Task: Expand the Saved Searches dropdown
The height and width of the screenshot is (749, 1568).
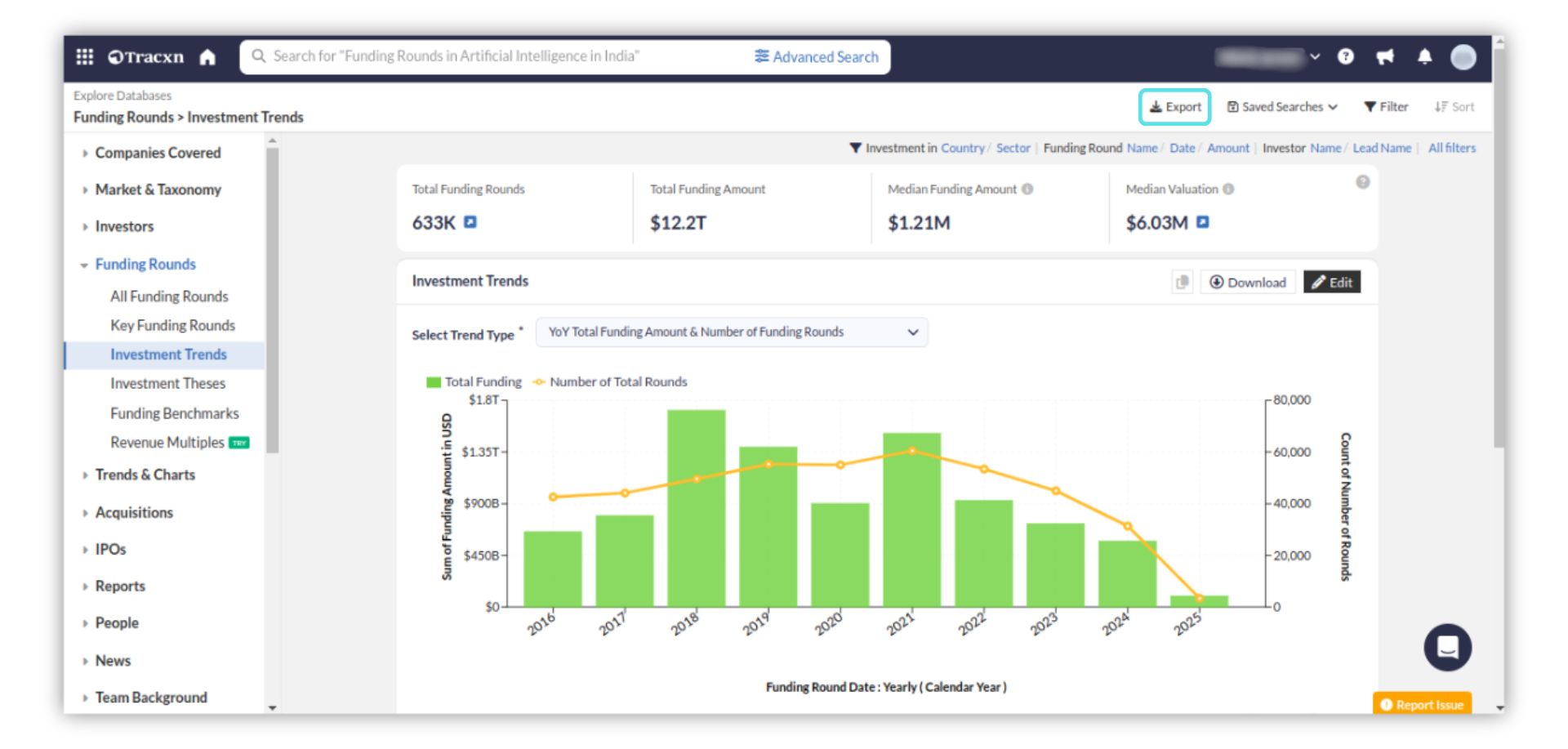Action: pos(1282,107)
